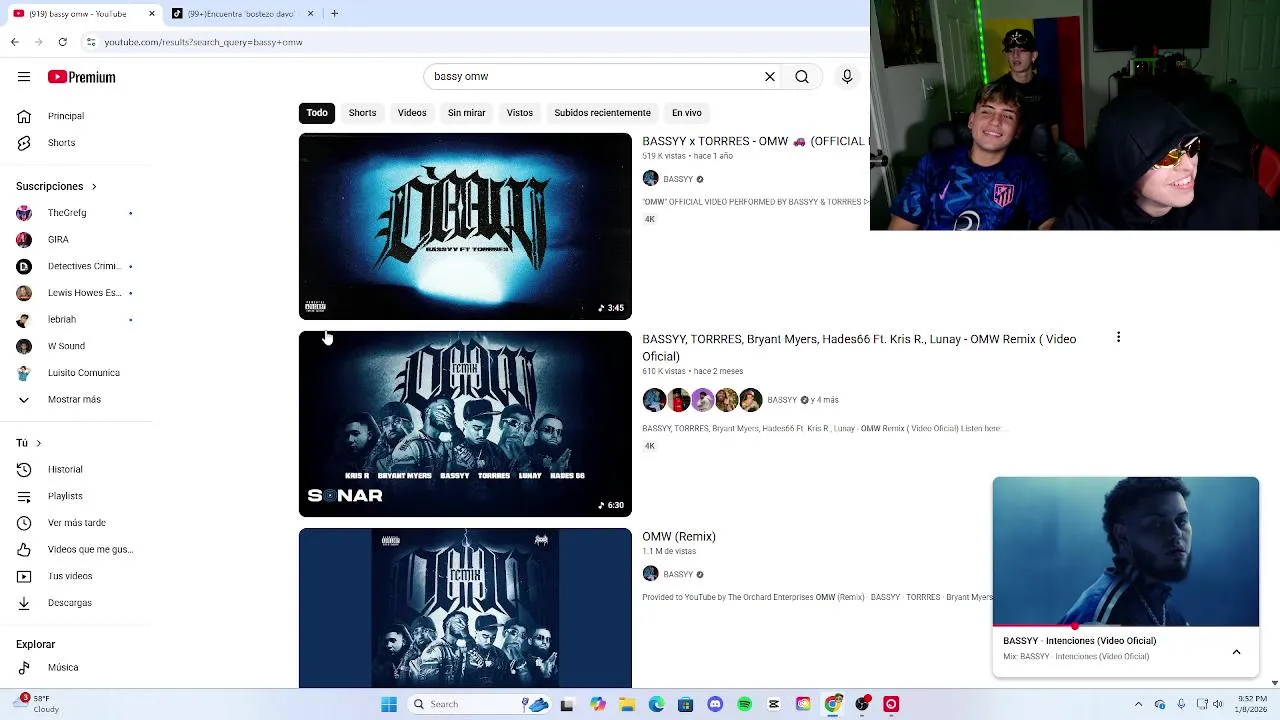This screenshot has width=1280, height=720.
Task: Open BASSYY channel under first result
Action: pos(677,179)
